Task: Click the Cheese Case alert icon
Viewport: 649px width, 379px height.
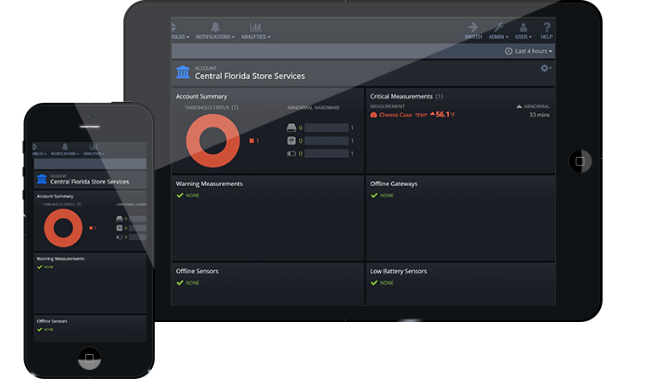Action: (373, 115)
